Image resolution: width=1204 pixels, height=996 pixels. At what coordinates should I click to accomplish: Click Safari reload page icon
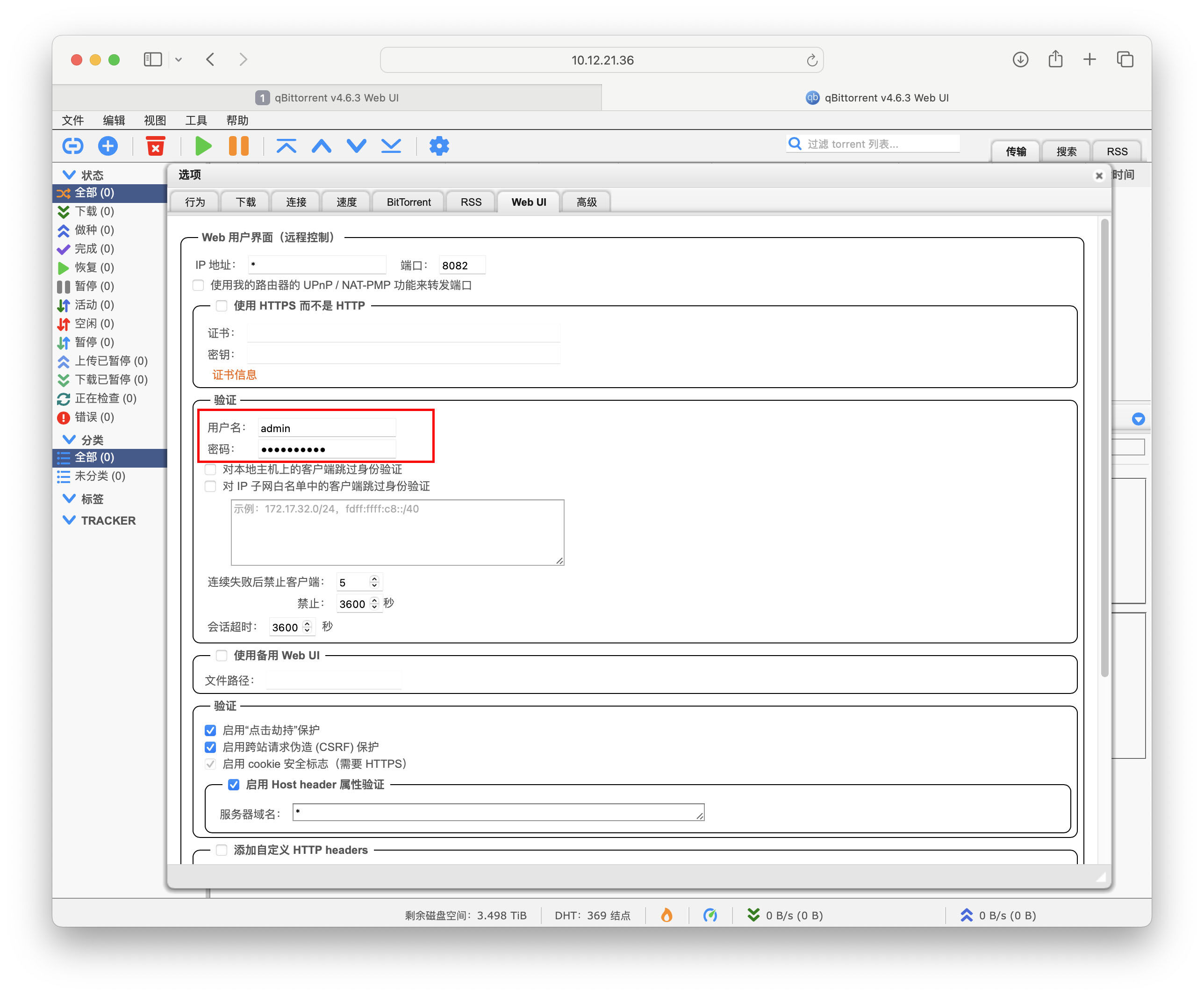(811, 60)
